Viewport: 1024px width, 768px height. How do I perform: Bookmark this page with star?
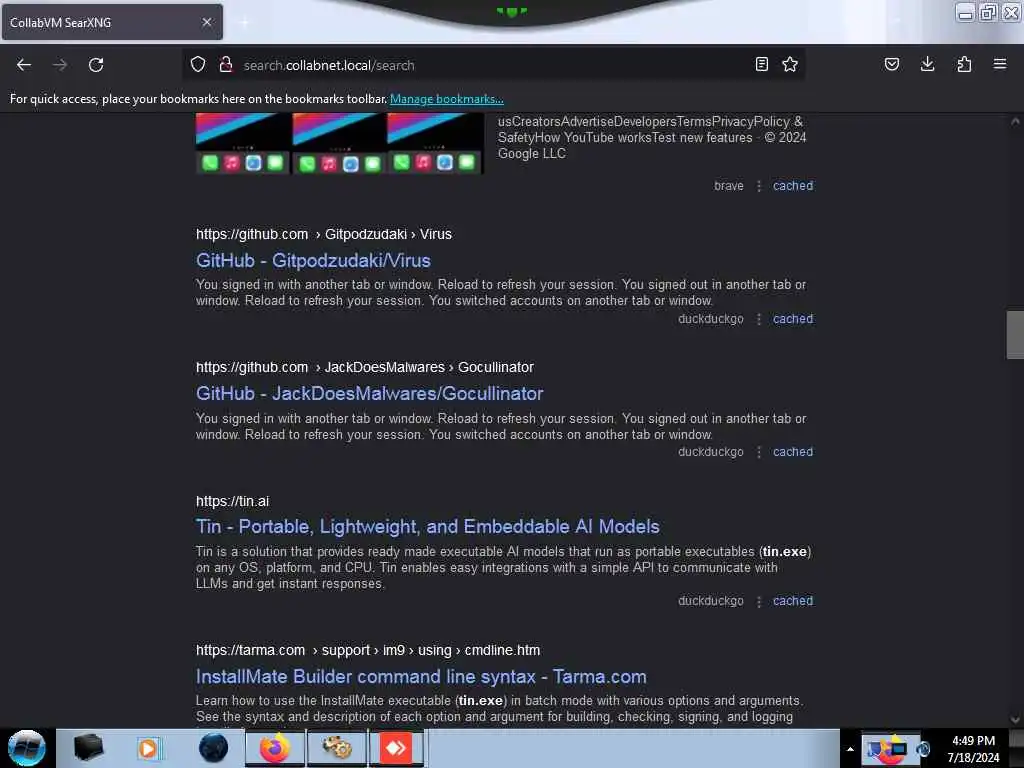(x=790, y=64)
